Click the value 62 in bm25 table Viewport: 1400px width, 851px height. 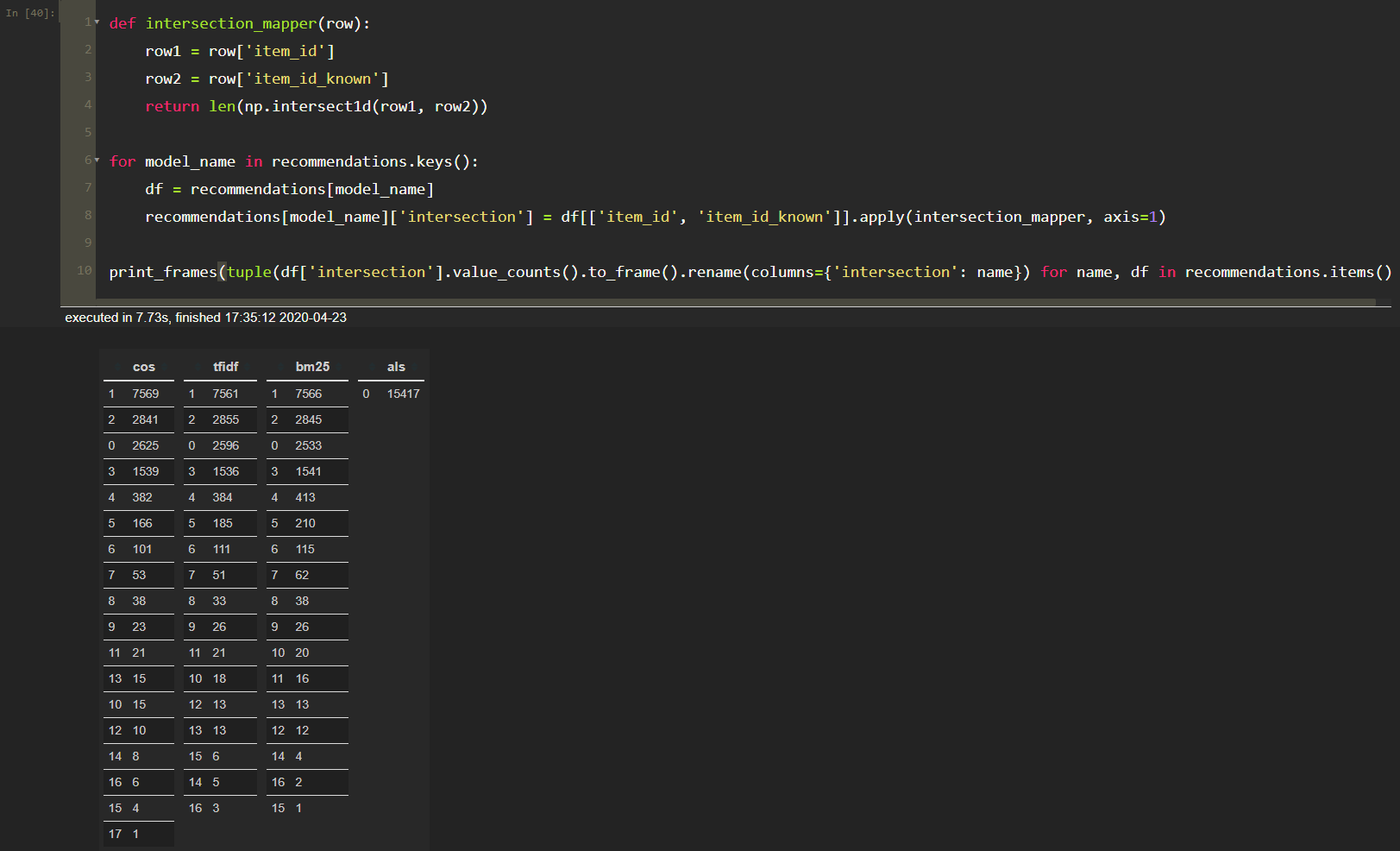302,575
